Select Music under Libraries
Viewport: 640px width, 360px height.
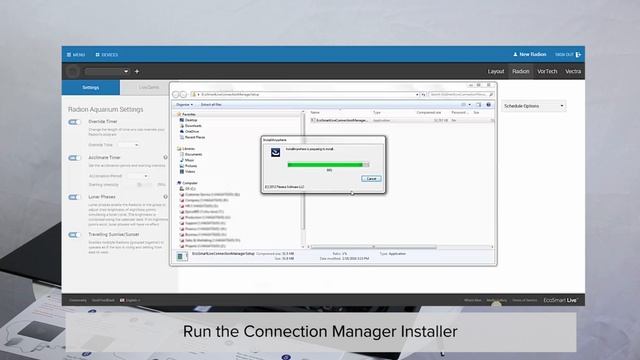pos(187,160)
